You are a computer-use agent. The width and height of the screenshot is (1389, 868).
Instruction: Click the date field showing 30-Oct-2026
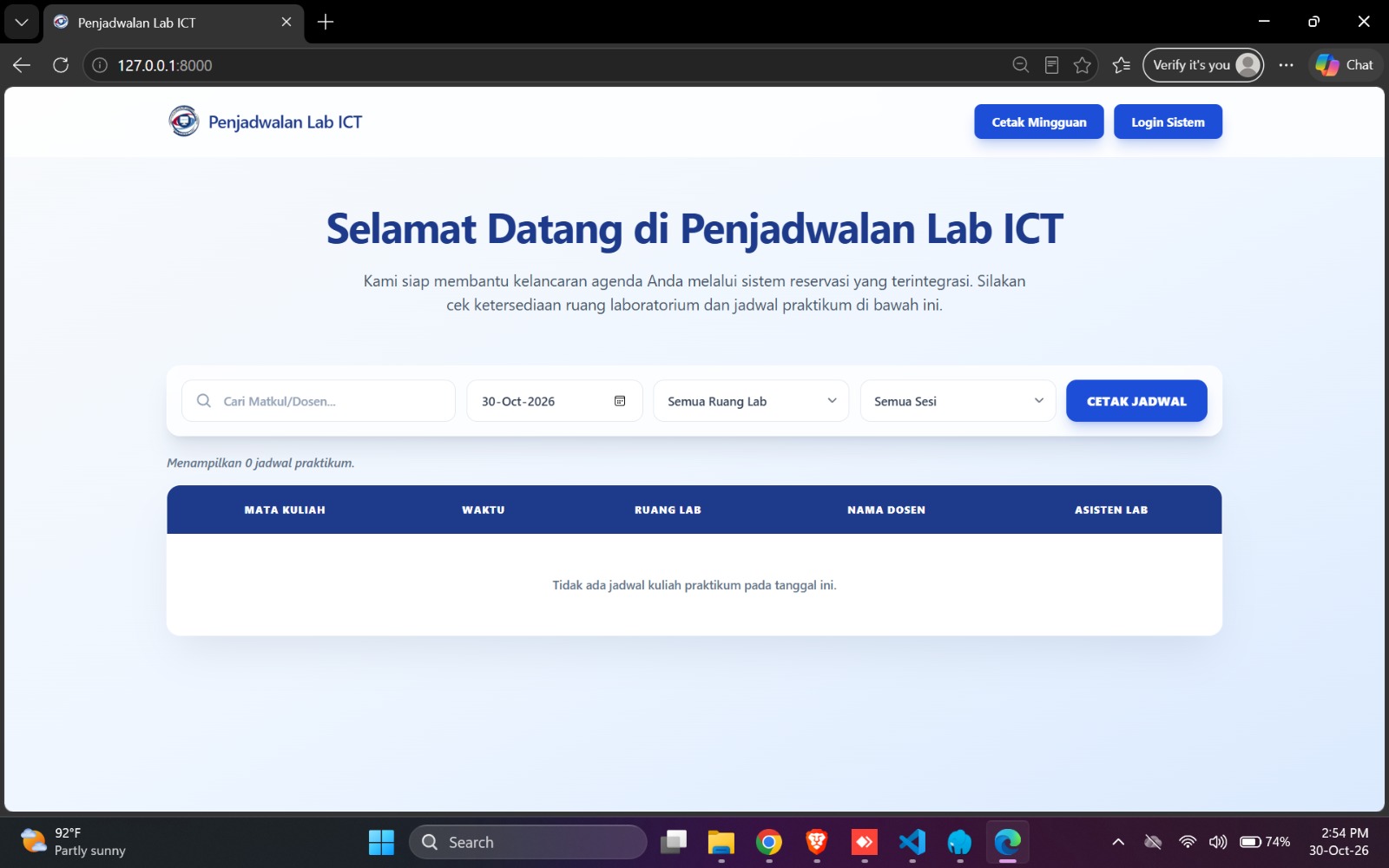(x=555, y=401)
